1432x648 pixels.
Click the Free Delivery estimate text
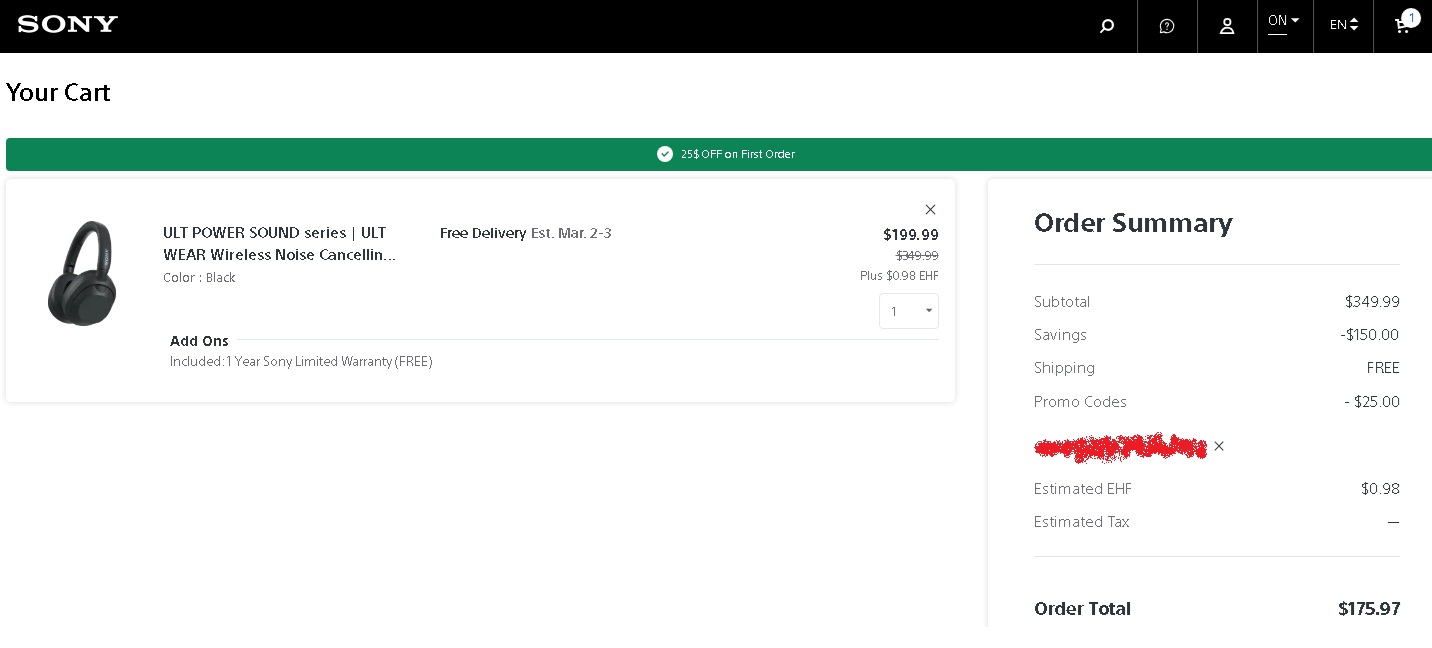pos(525,233)
